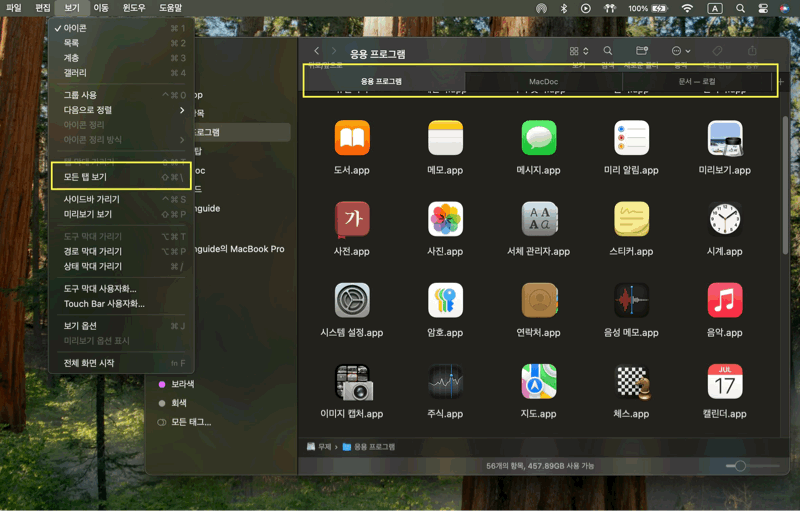Open the 지도.app Maps icon
Image resolution: width=800 pixels, height=511 pixels.
538,382
